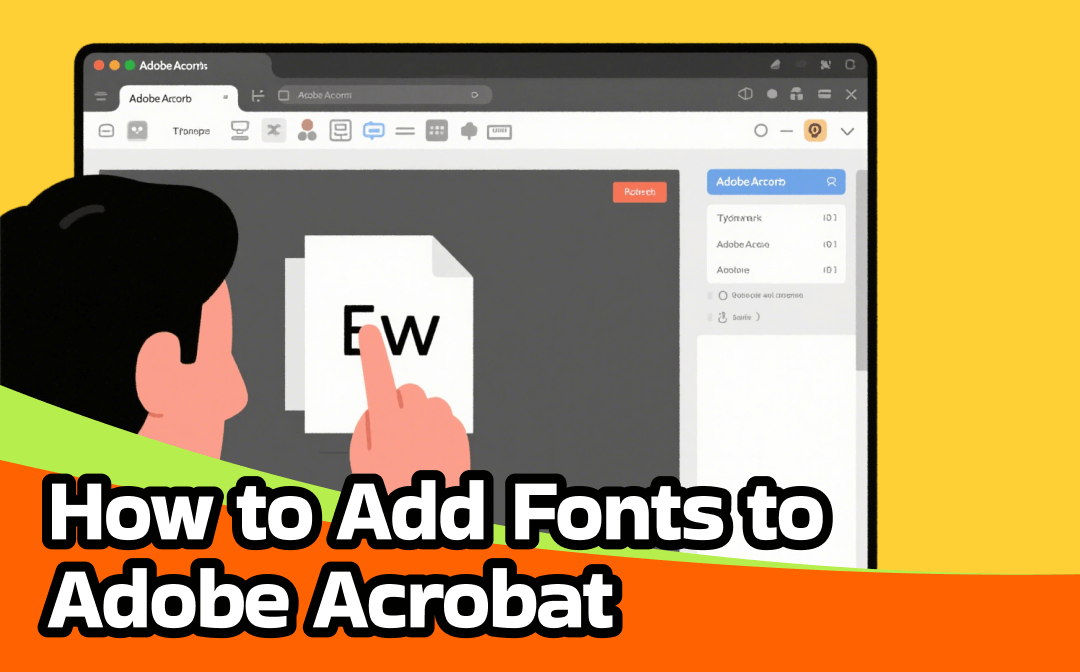This screenshot has height=672, width=1080.
Task: Select the Tyonmark list row
Action: click(776, 218)
